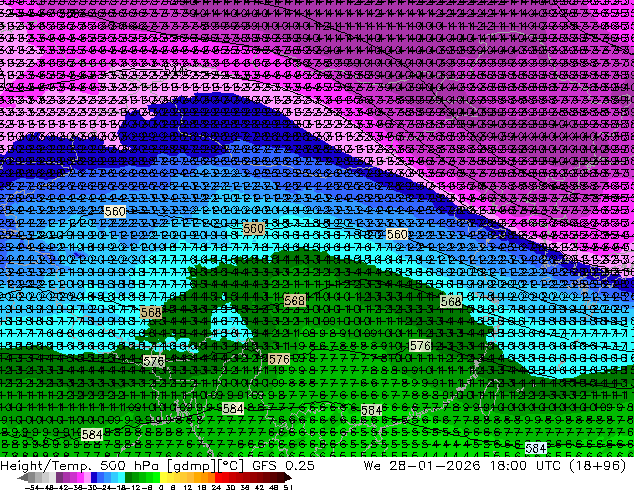Click the rightmost 576 contour label
Screen dimensions: 634x490
click(420, 346)
